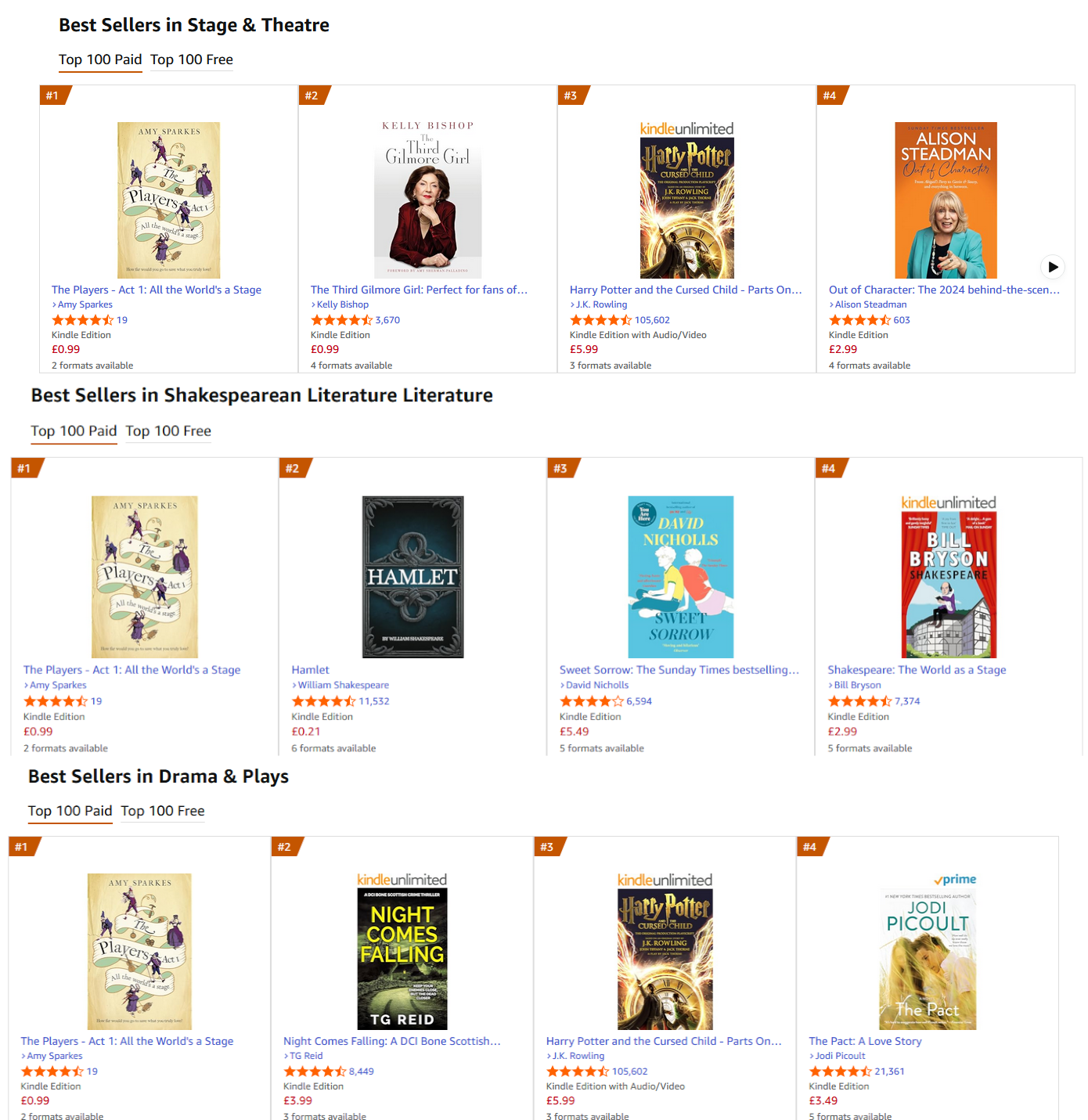Click star rating of Bill Bryson's Shakespeare
The height and width of the screenshot is (1120, 1088).
pyautogui.click(x=859, y=701)
